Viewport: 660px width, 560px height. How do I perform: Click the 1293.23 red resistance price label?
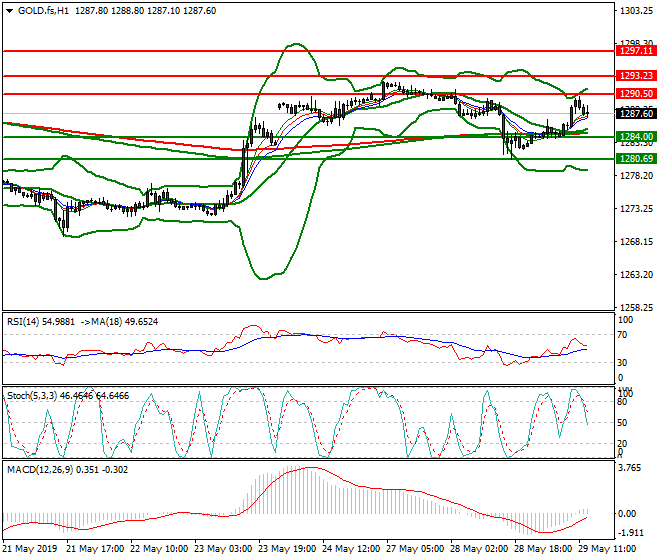tap(636, 76)
